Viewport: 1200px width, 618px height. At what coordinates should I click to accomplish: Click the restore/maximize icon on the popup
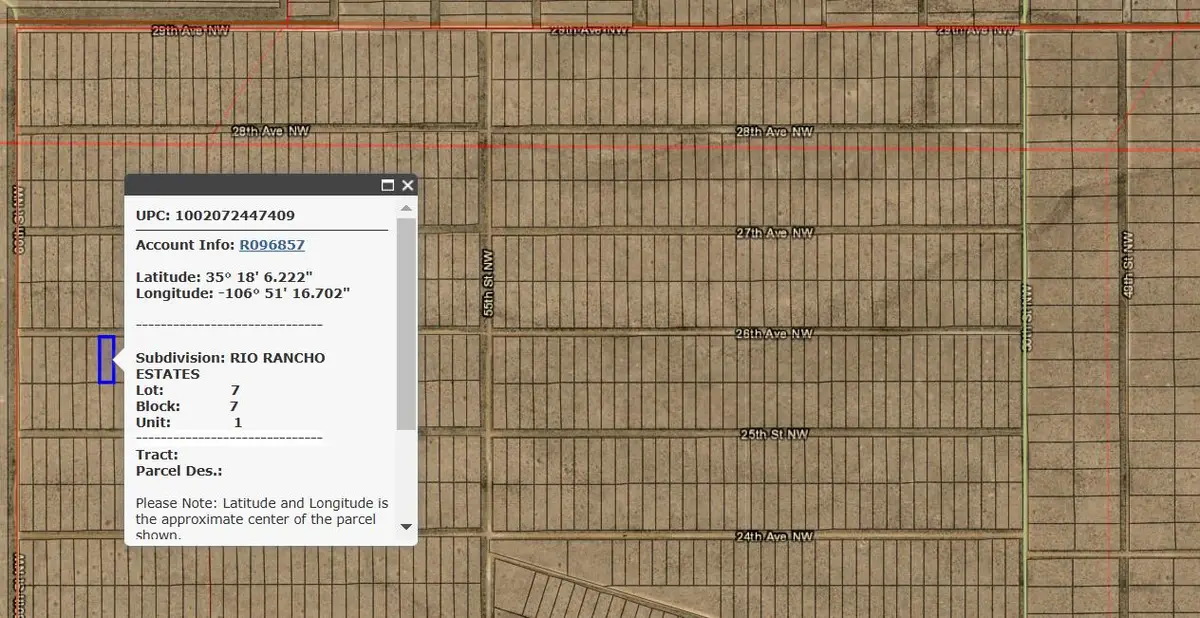point(388,185)
